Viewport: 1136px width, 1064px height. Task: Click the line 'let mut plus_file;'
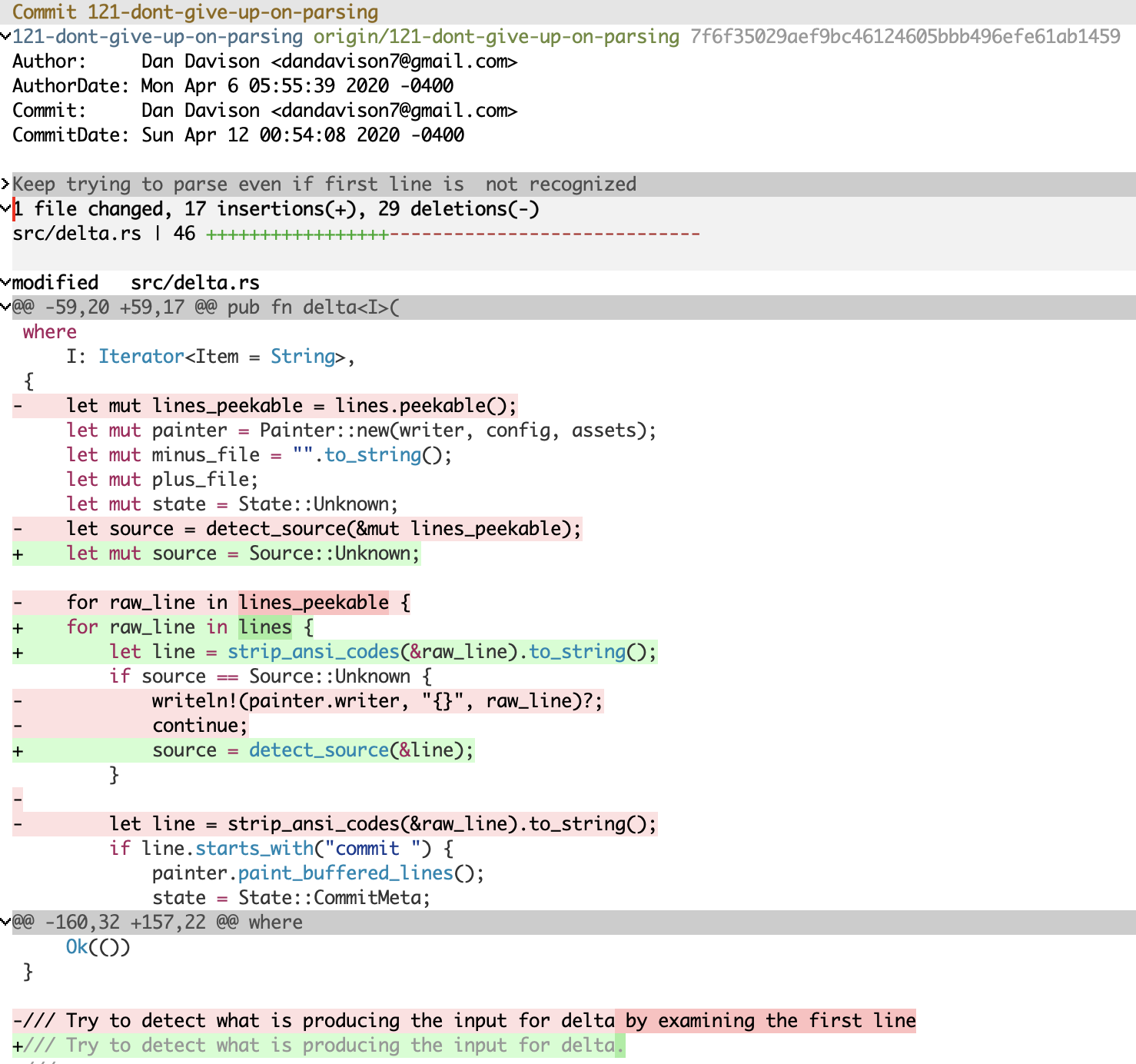pyautogui.click(x=162, y=479)
